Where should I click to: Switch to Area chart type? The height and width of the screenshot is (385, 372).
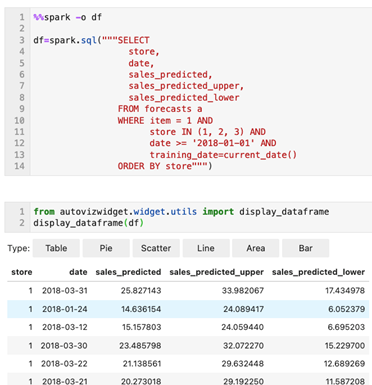(256, 248)
